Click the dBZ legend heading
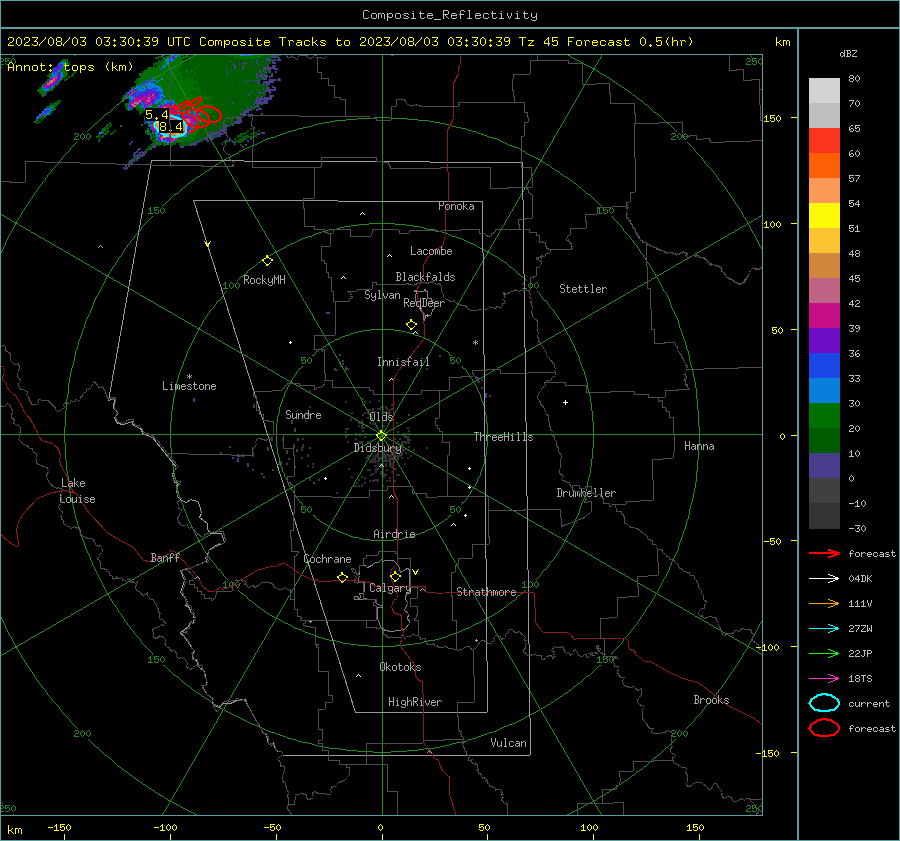 pyautogui.click(x=848, y=54)
